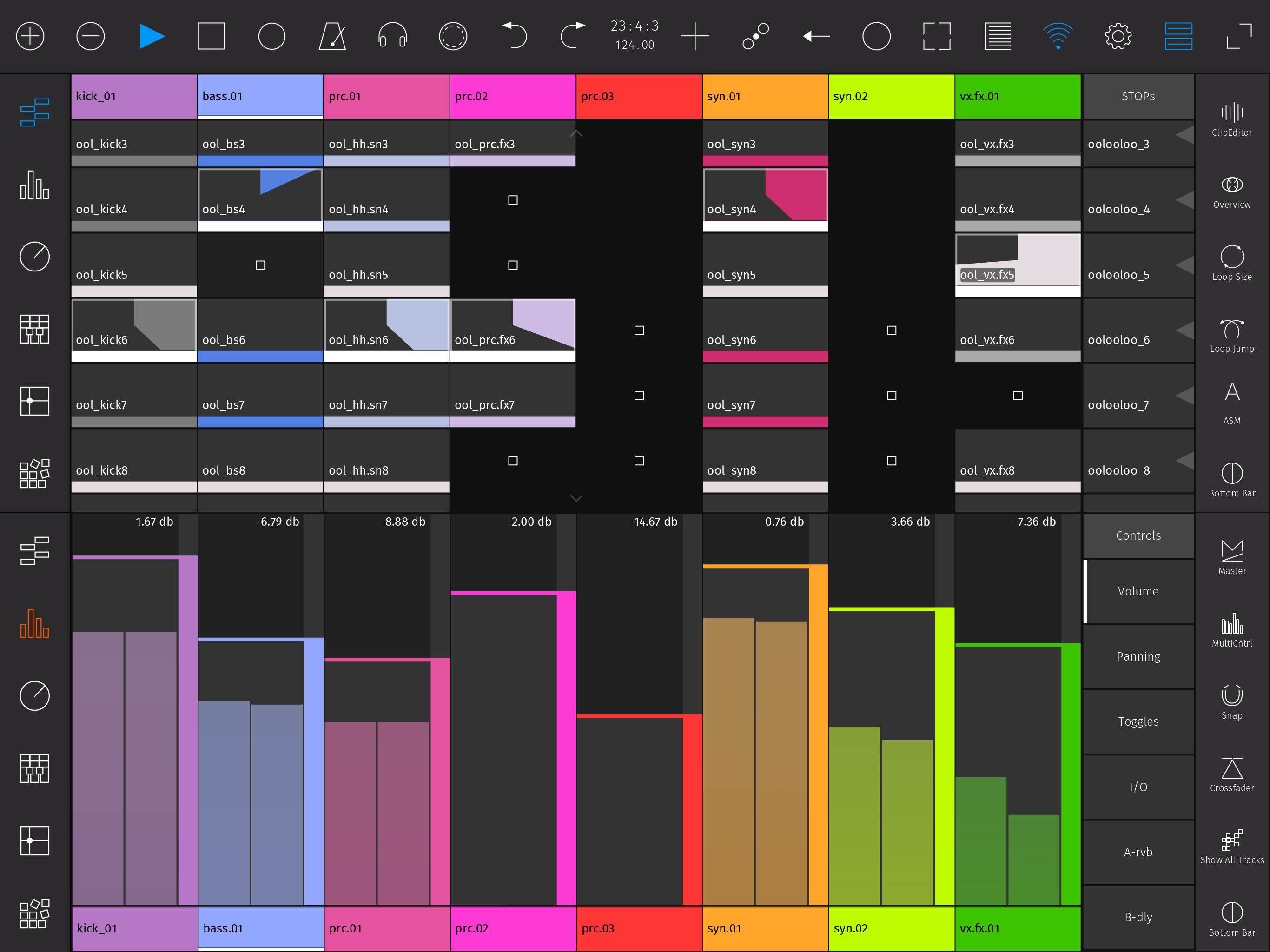Switch to the Toggles tab
Screen dimensions: 1270x952
1138,722
